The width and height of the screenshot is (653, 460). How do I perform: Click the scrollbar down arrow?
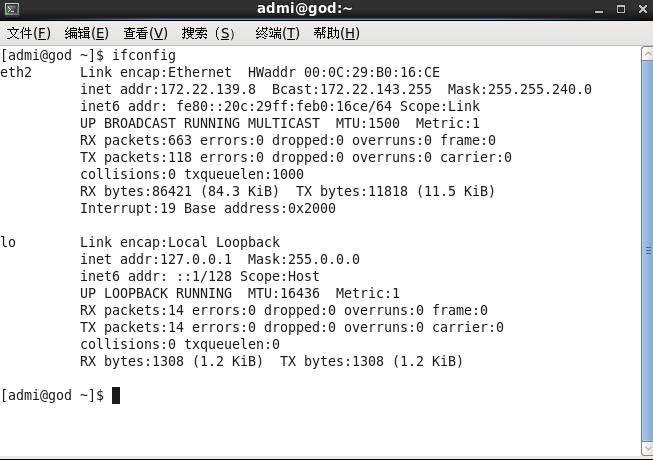click(645, 448)
